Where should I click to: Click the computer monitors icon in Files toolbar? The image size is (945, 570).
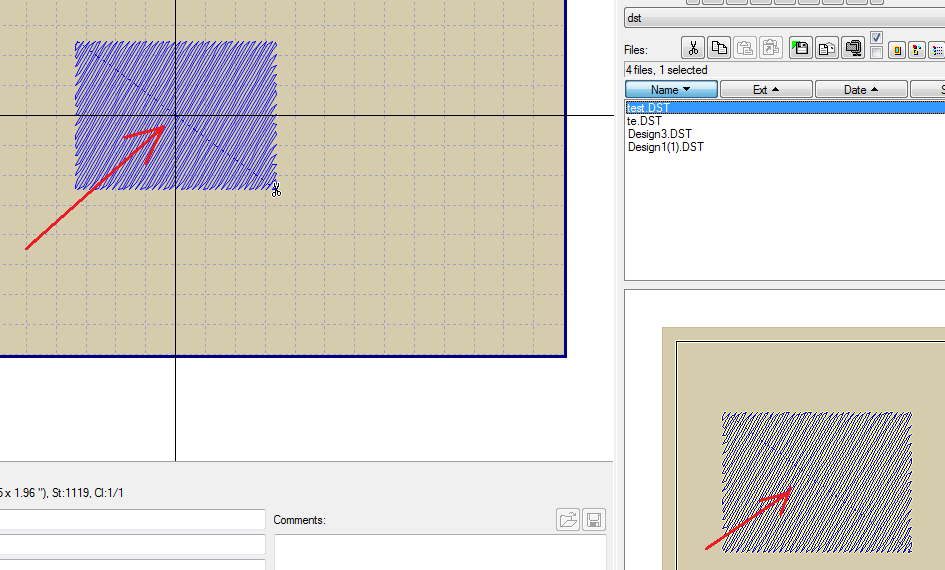click(x=853, y=48)
